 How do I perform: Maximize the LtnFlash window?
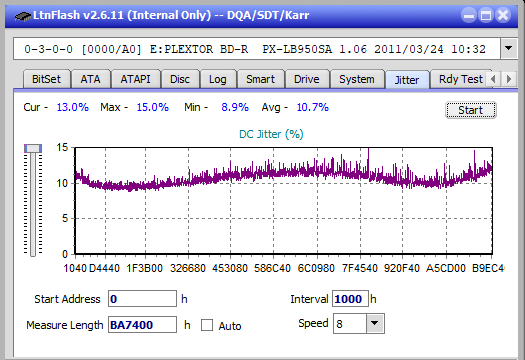pos(486,15)
